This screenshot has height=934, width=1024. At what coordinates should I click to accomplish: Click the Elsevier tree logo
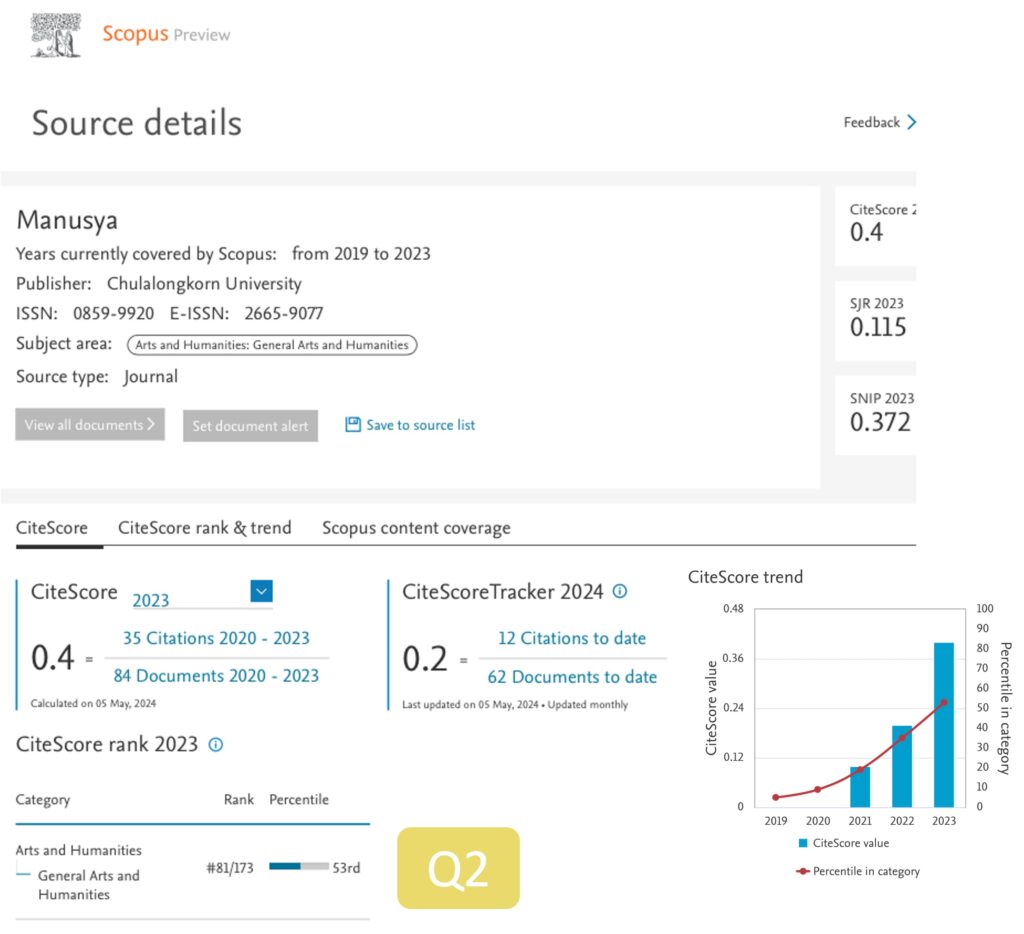coord(56,35)
